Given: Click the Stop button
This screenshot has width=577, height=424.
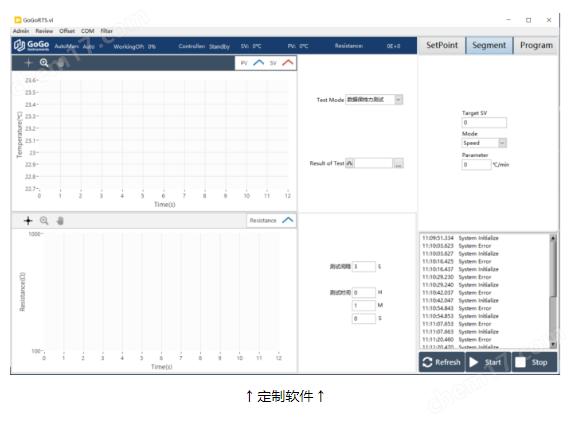Looking at the screenshot, I should coord(535,362).
